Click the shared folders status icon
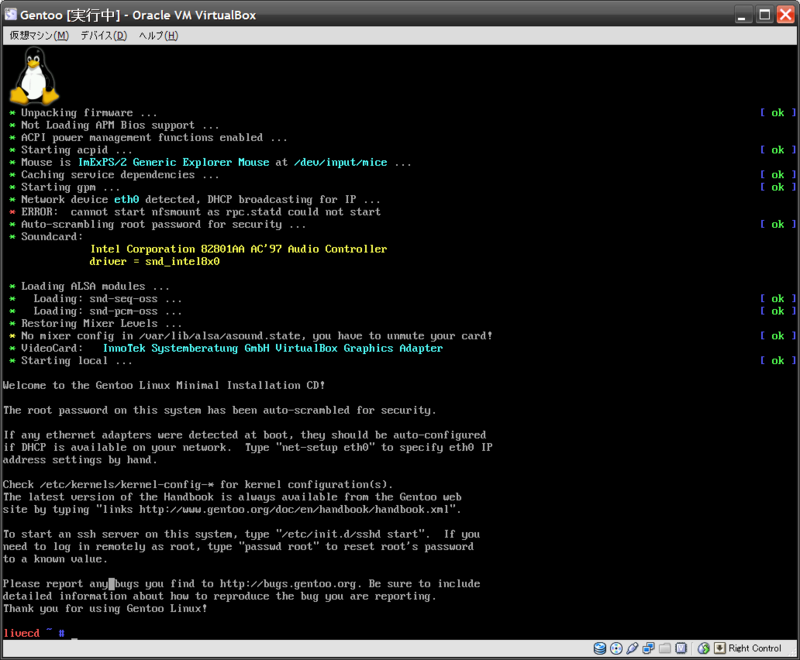This screenshot has width=800, height=660. 664,648
